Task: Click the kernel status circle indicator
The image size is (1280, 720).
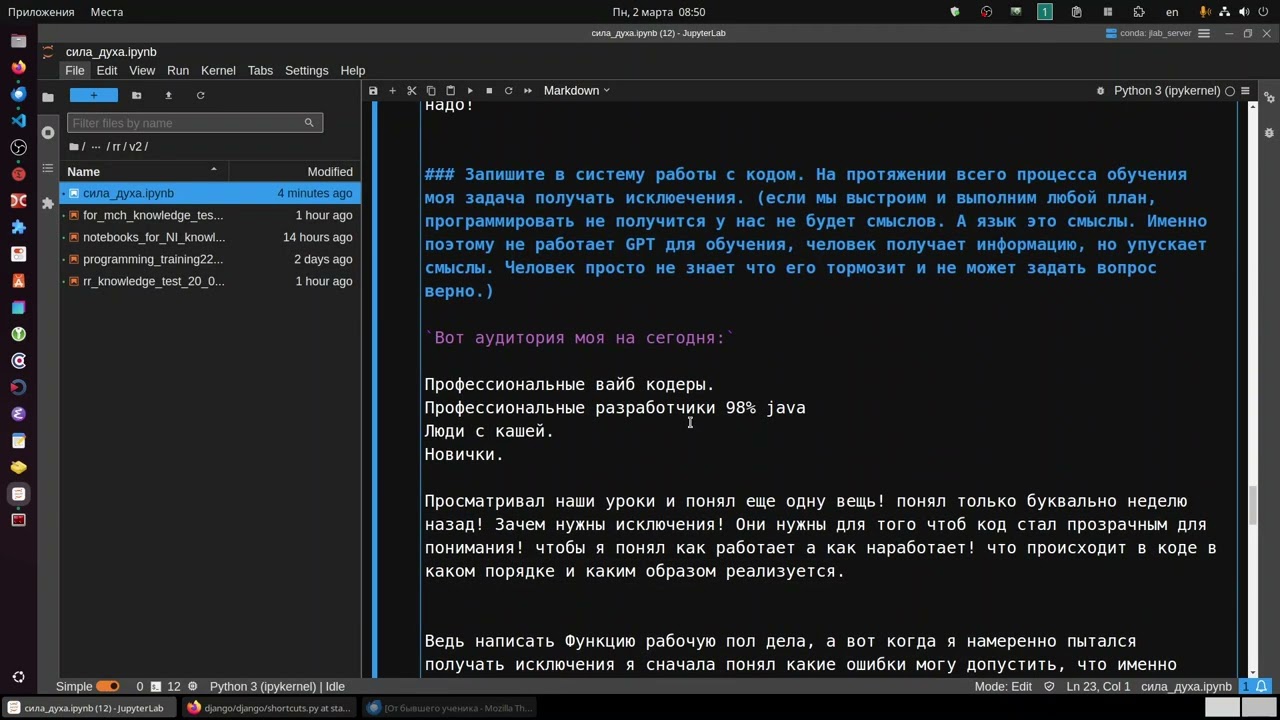Action: (1230, 91)
